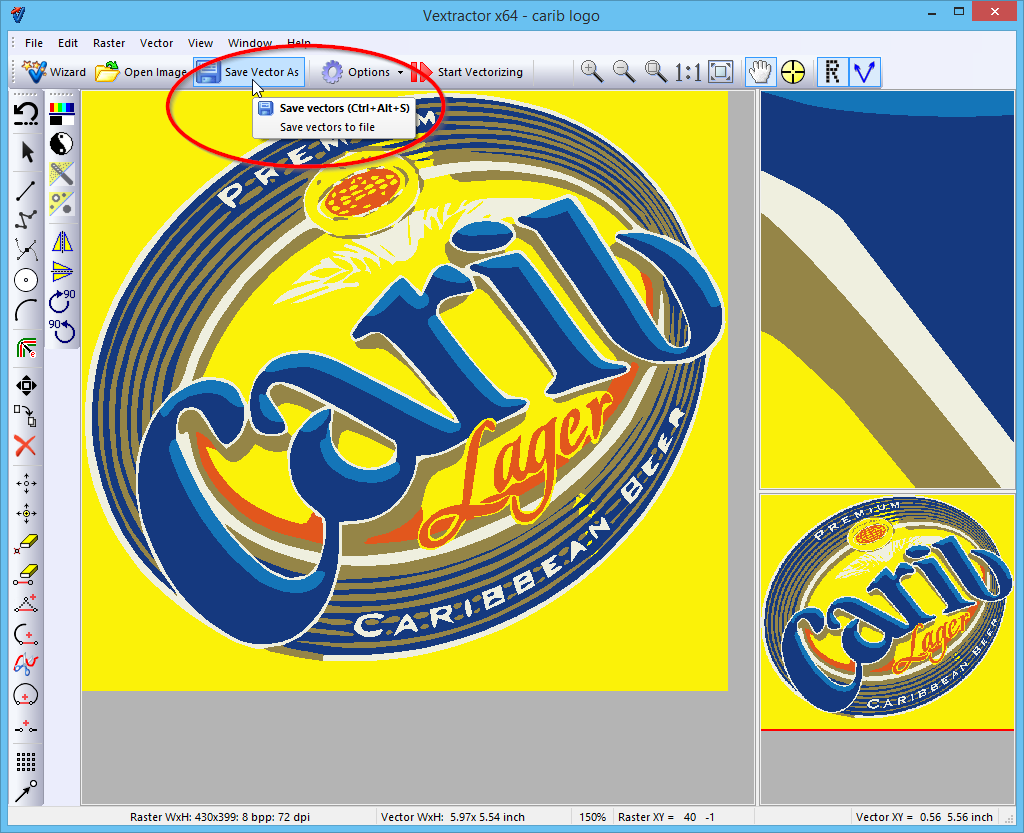Select the dotted grid icon
Image resolution: width=1024 pixels, height=833 pixels.
pos(27,763)
